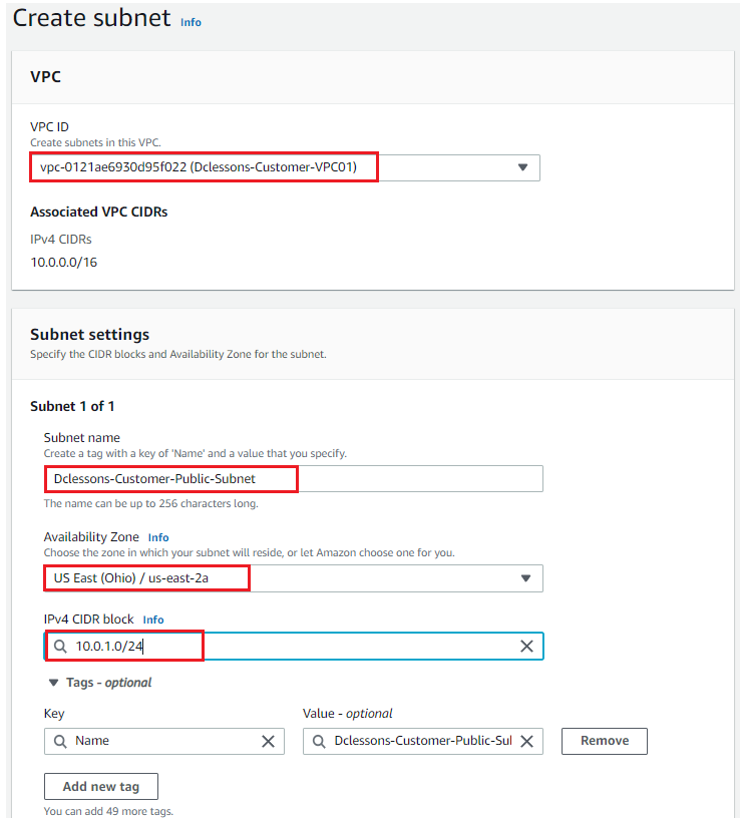Click the search magnifier inside the Key field
This screenshot has height=818, width=740.
61,741
